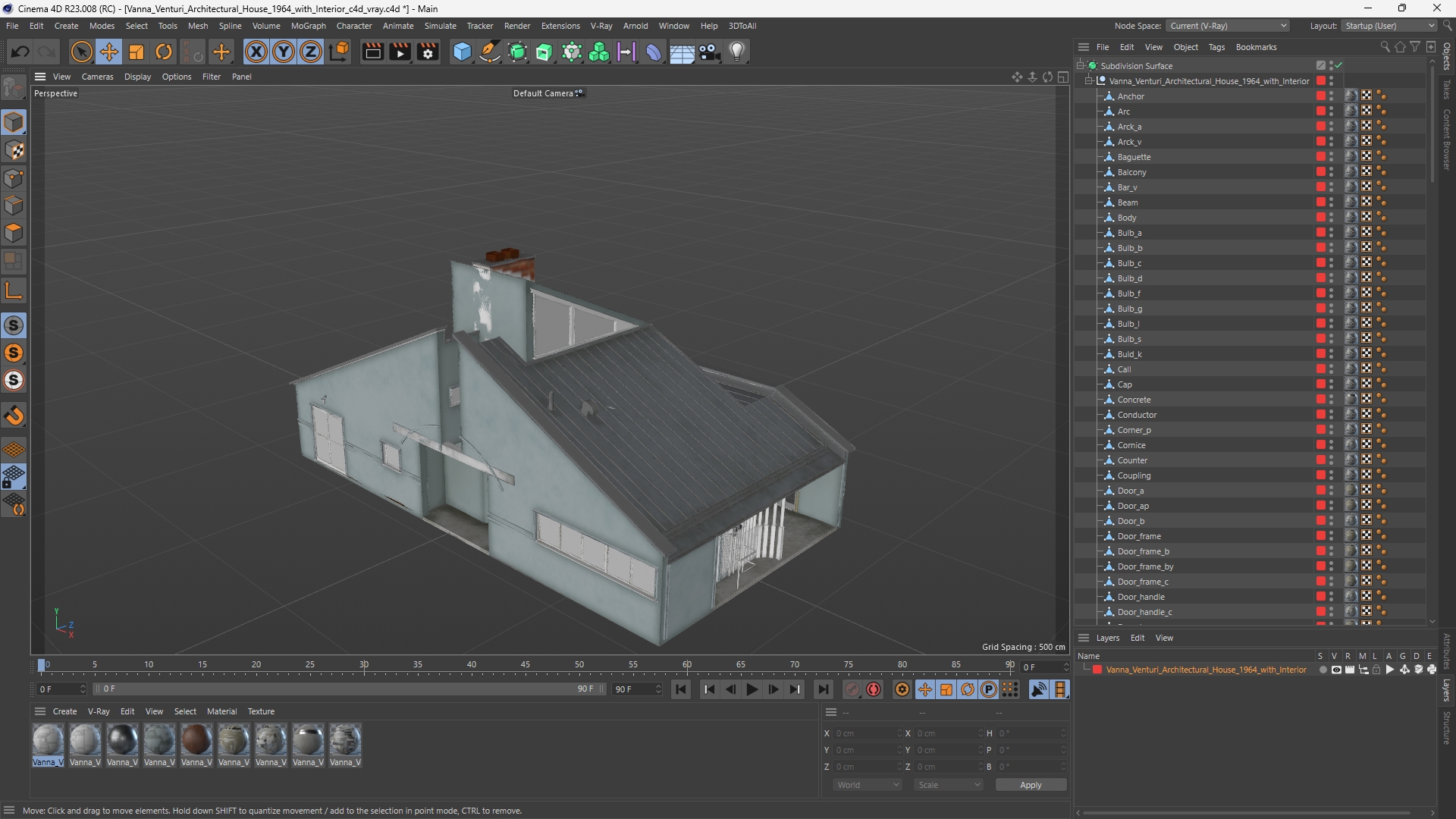Toggle Snap magnet icon in sidebar

coord(14,416)
